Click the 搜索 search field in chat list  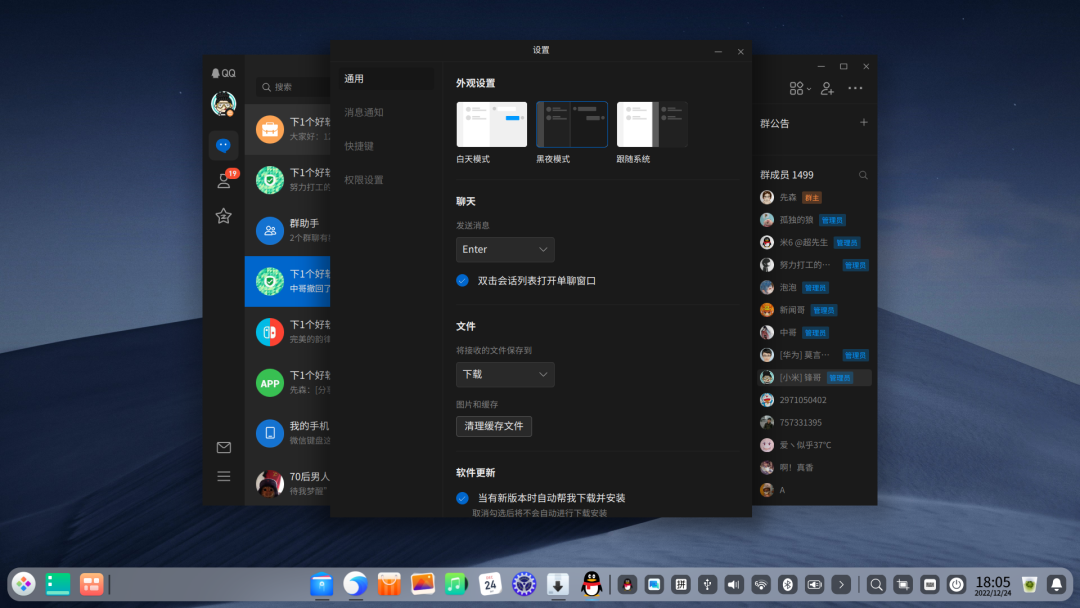295,87
